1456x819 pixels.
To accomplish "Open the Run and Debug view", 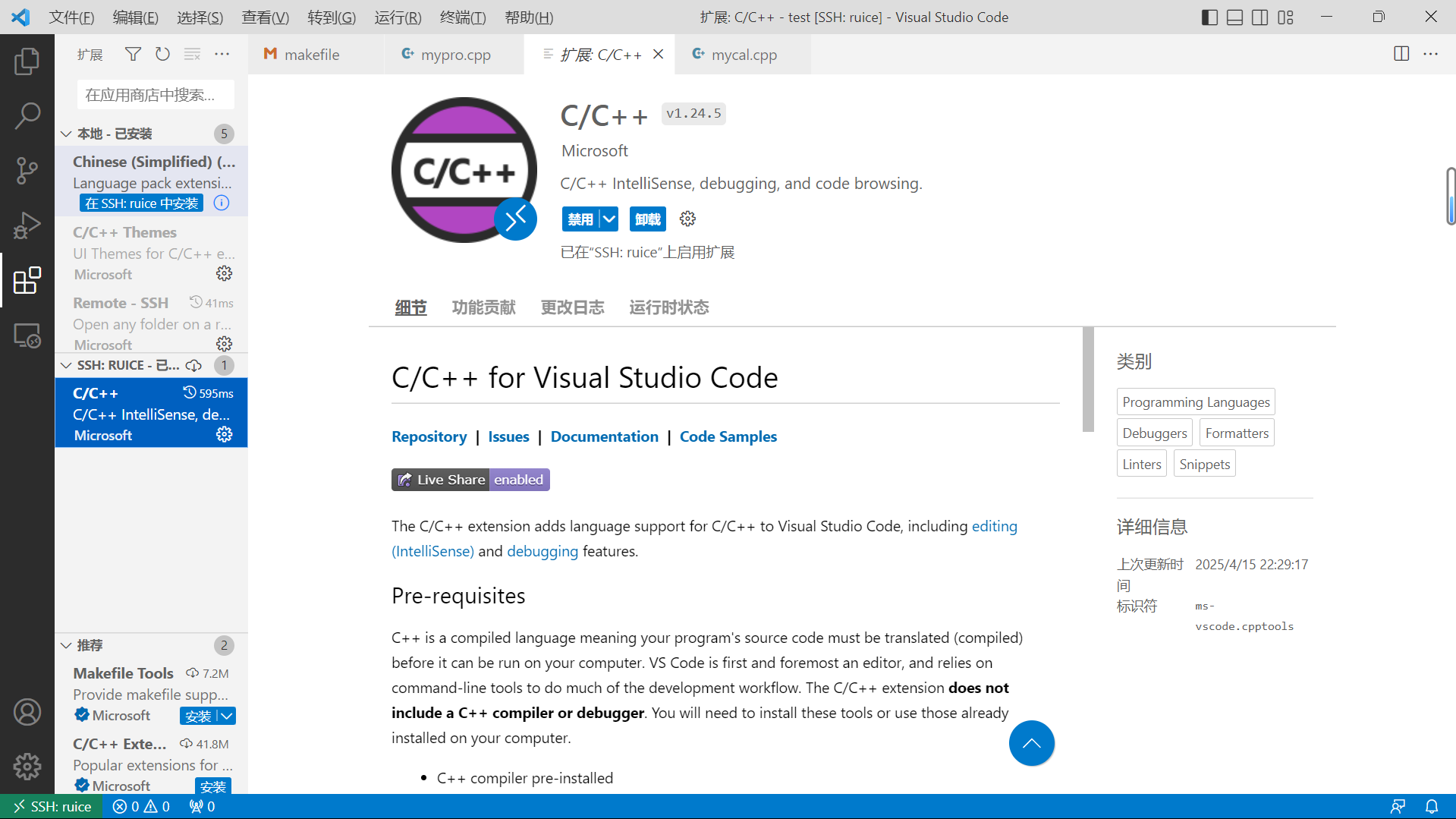I will (x=27, y=225).
